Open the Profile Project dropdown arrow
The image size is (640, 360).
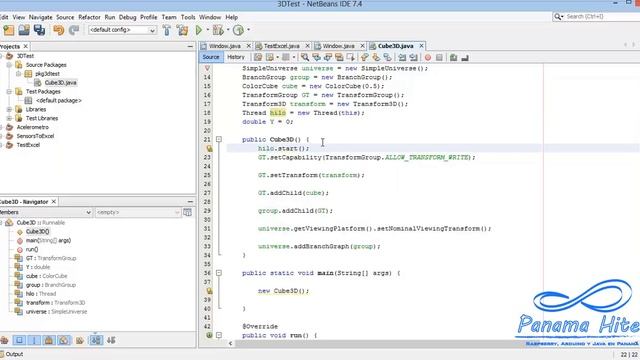tap(249, 30)
